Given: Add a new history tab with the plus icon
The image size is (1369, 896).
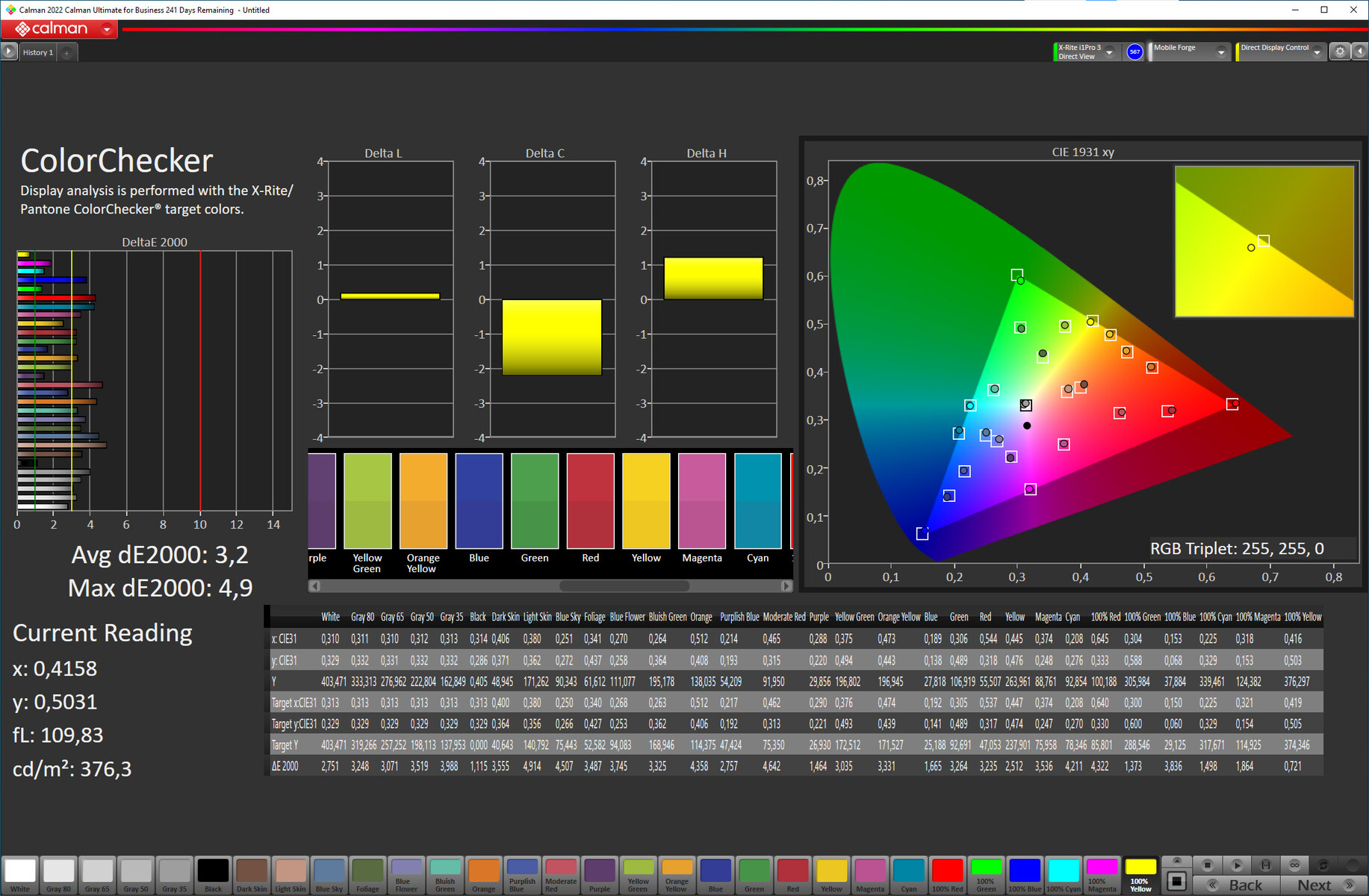Looking at the screenshot, I should pos(66,52).
